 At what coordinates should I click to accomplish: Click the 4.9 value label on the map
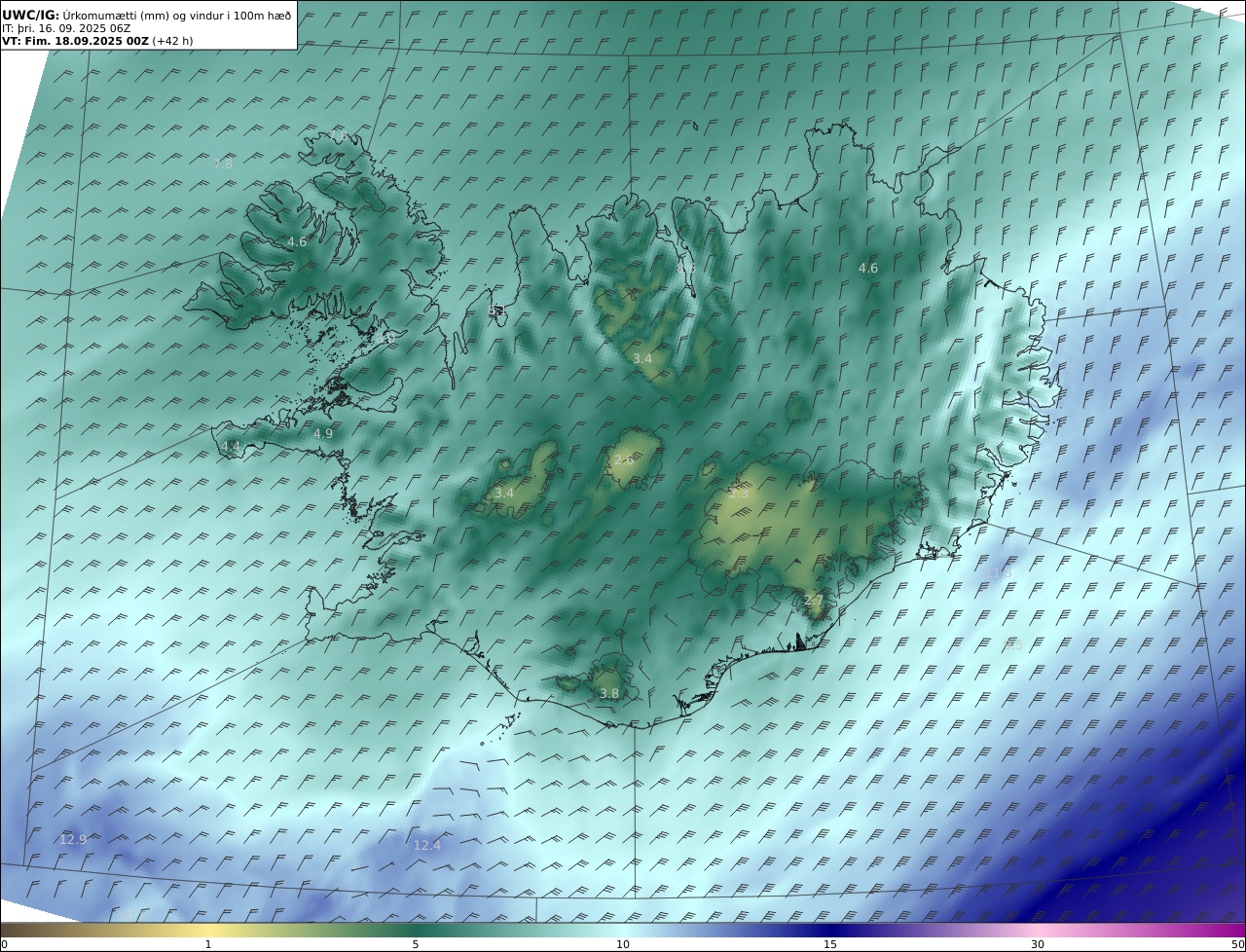pyautogui.click(x=323, y=433)
